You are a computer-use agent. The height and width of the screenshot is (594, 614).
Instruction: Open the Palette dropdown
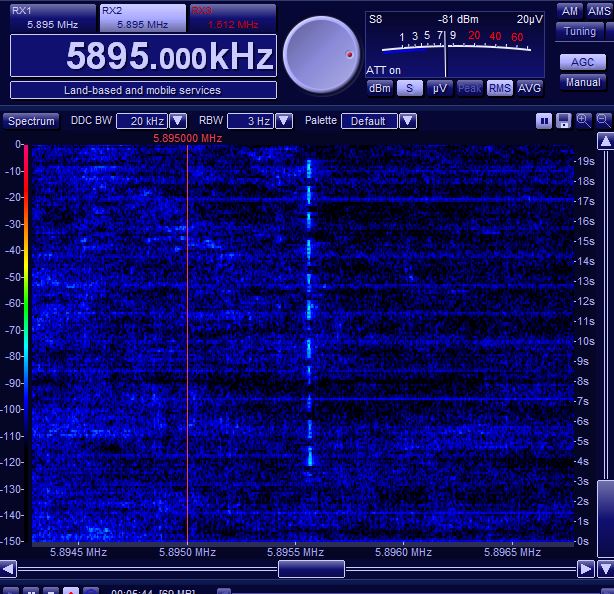click(x=408, y=121)
